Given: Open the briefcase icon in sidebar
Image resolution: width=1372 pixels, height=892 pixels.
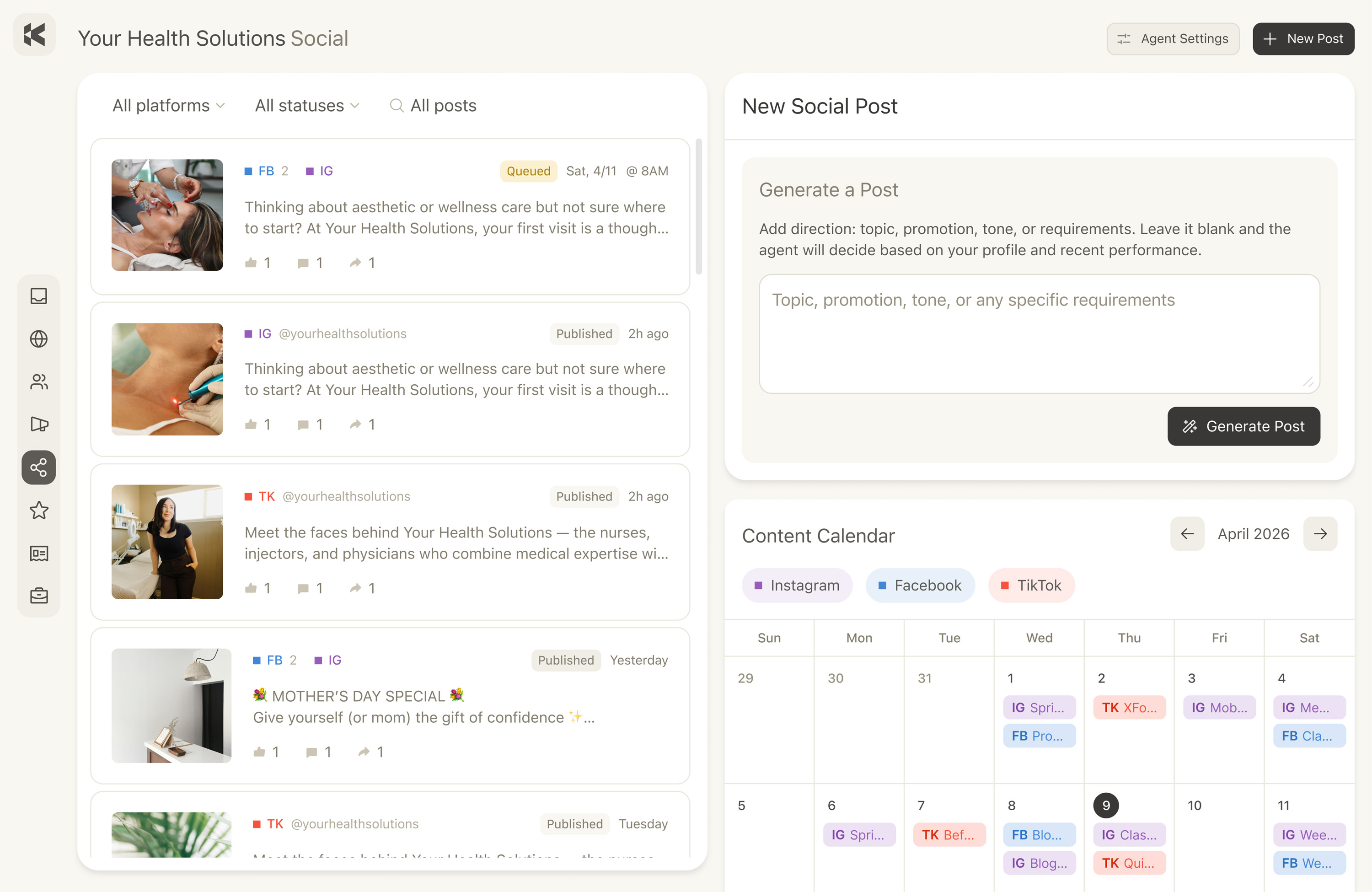Looking at the screenshot, I should pos(38,596).
